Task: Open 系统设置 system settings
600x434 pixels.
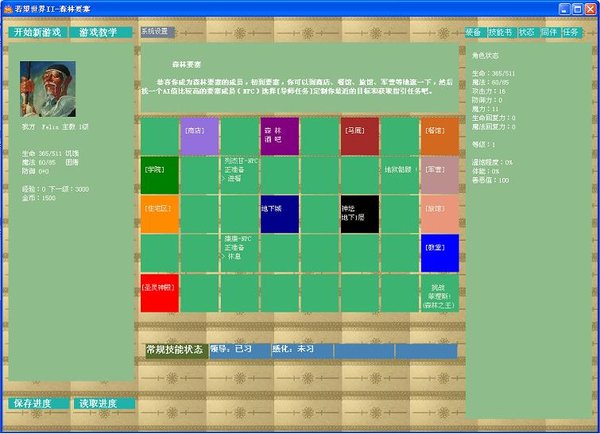Action: 158,32
